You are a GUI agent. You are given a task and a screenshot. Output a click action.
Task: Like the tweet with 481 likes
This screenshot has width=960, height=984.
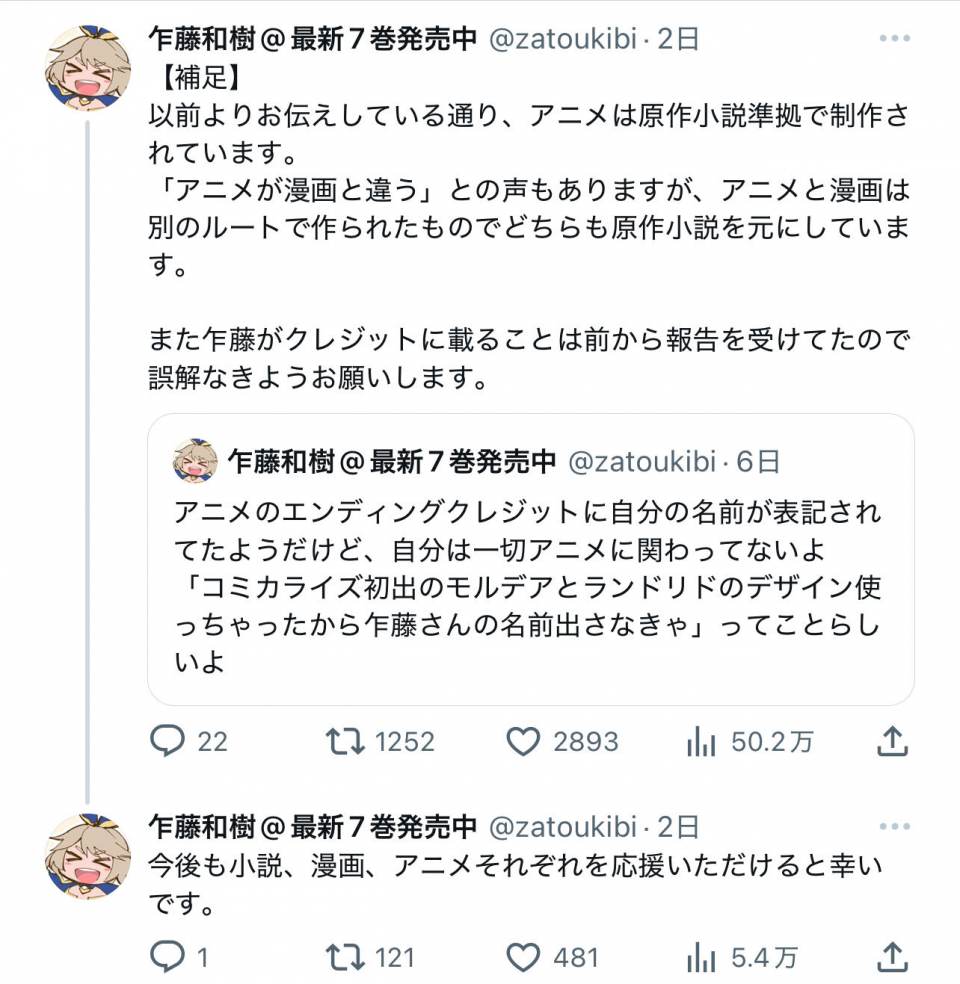(x=523, y=957)
